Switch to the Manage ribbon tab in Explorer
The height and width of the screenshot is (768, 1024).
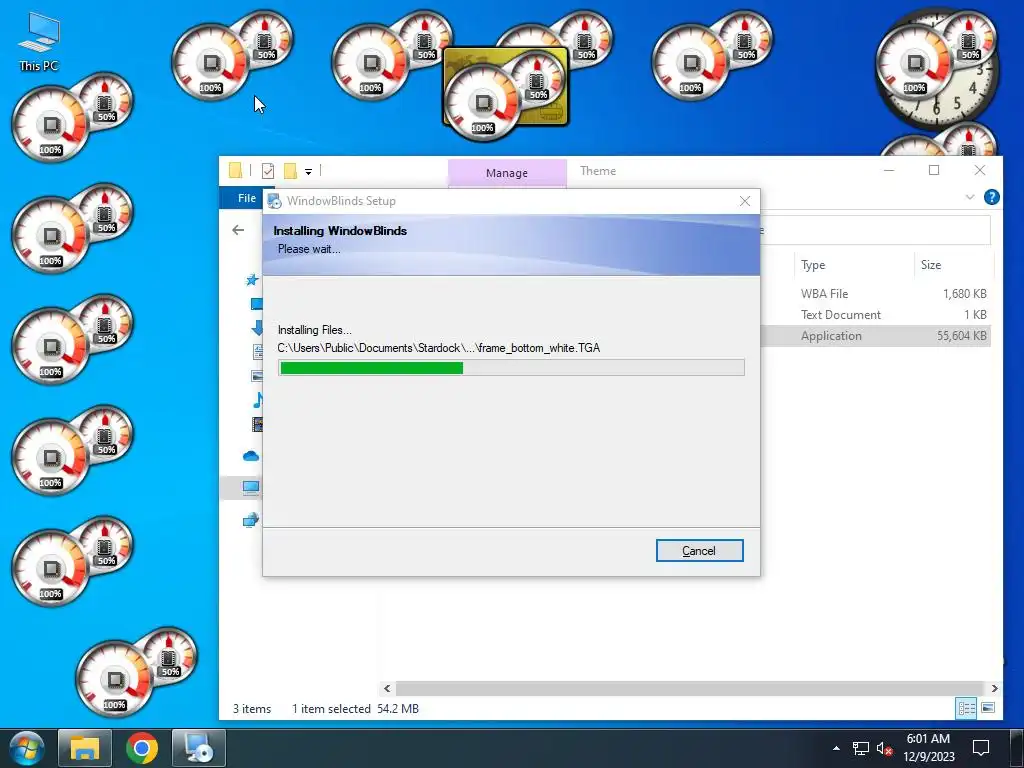(x=507, y=173)
